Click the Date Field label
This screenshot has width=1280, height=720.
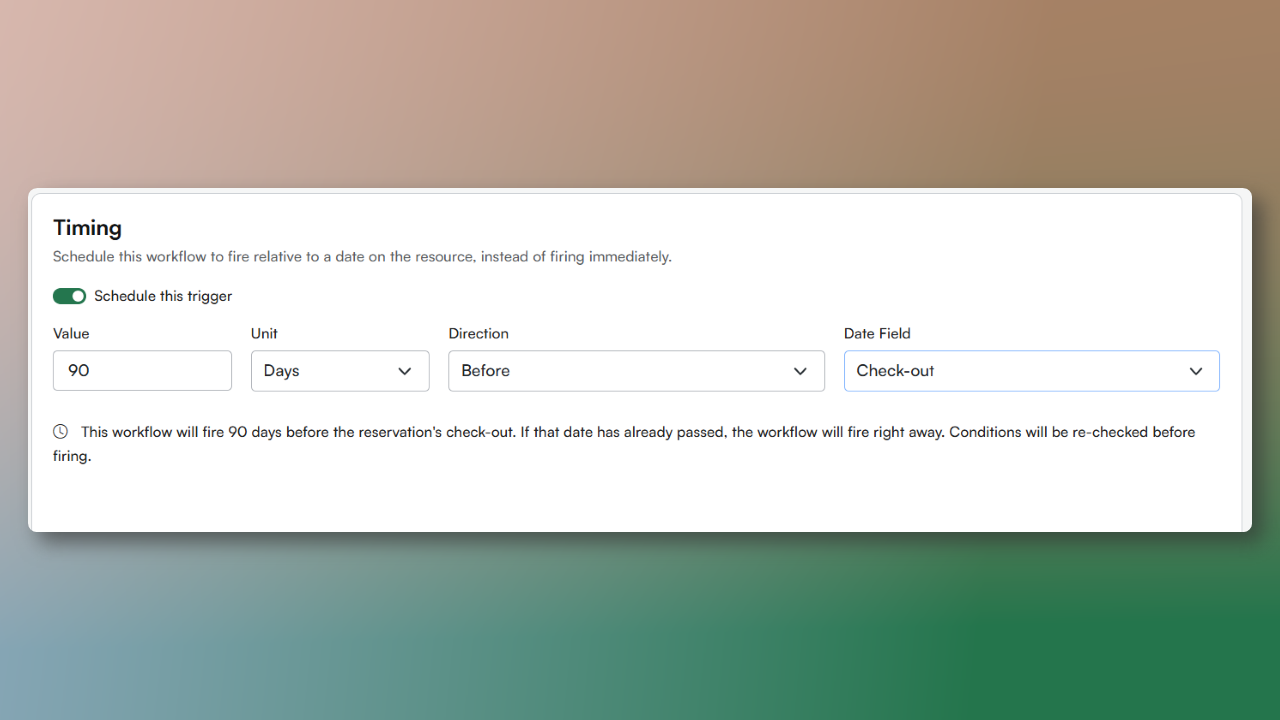pyautogui.click(x=877, y=334)
